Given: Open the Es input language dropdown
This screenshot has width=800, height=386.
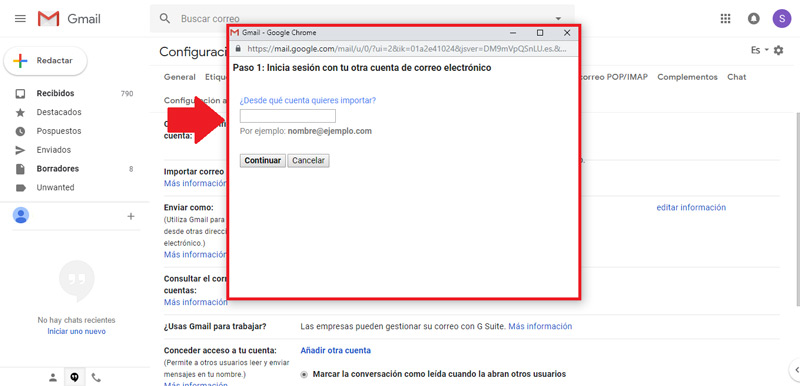Looking at the screenshot, I should tap(760, 50).
